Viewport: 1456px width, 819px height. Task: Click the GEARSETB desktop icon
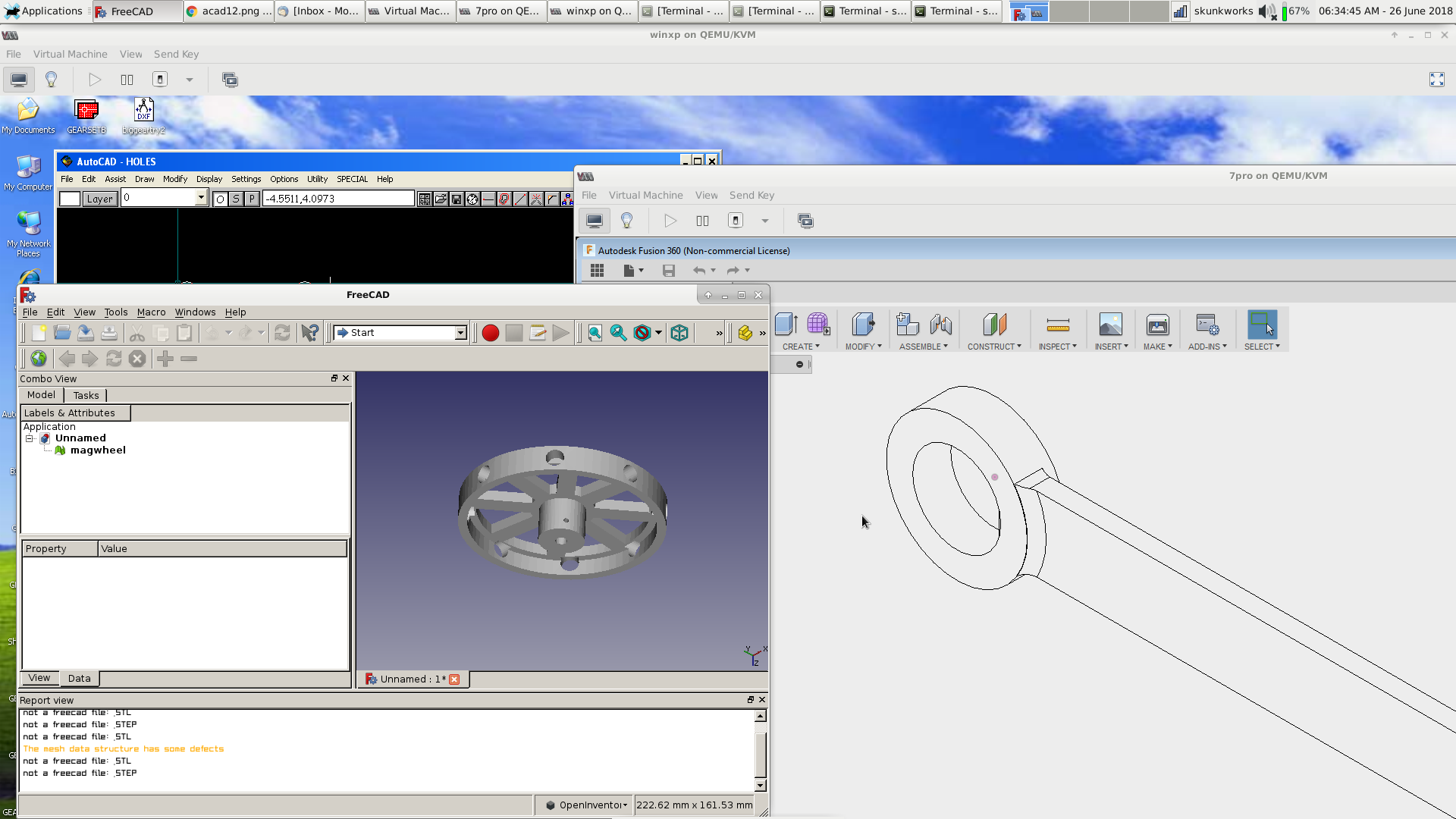[86, 117]
